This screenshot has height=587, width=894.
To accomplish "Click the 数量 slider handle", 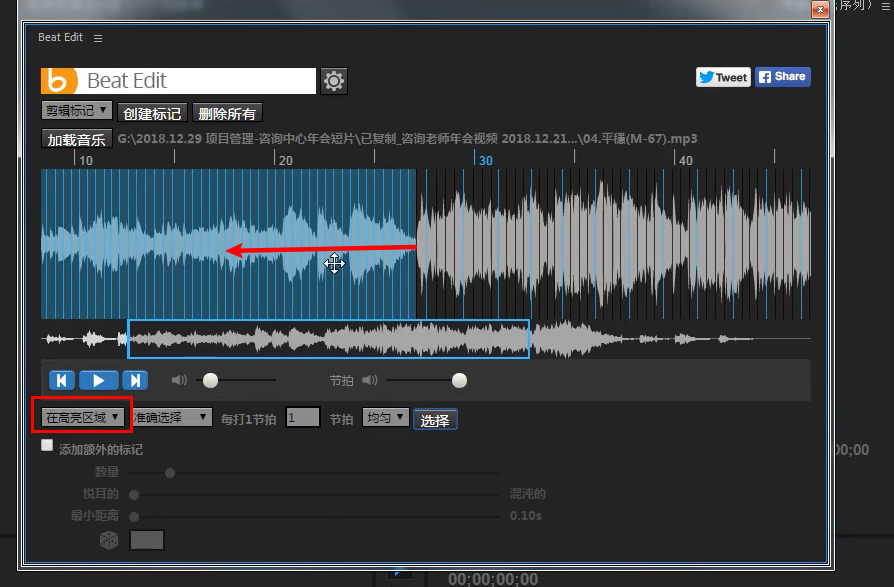I will [x=170, y=473].
